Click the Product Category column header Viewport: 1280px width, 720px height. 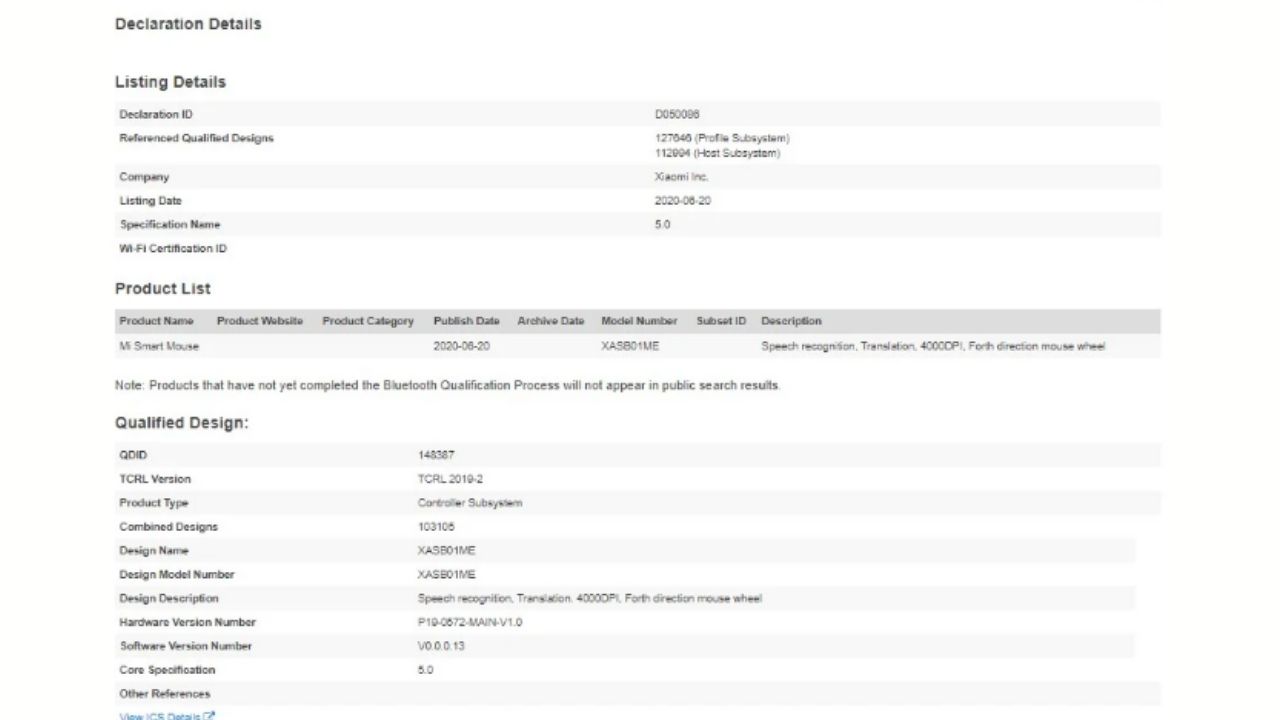click(368, 321)
